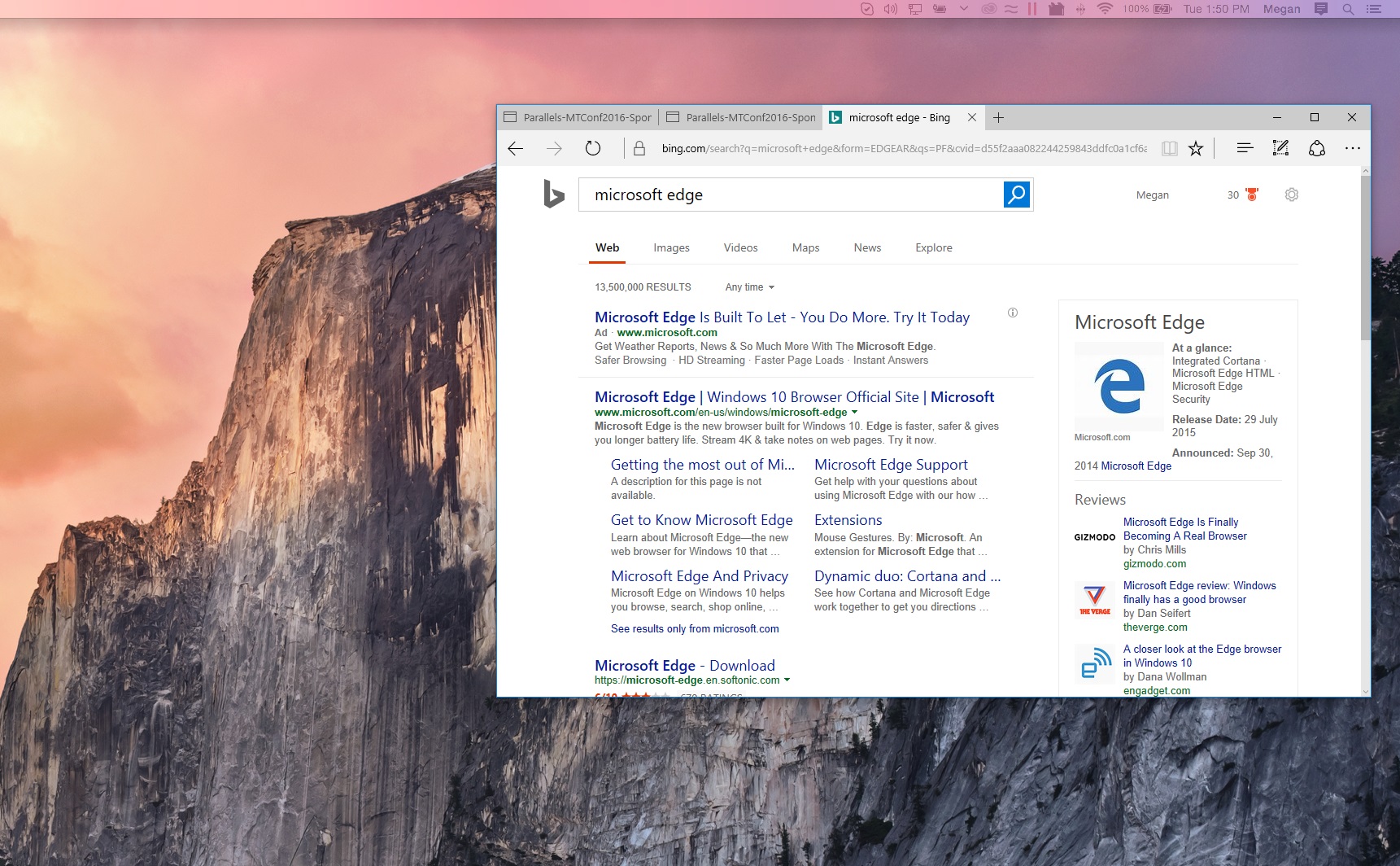Open The Verge Microsoft Edge review link
1400x866 pixels.
pyautogui.click(x=1199, y=593)
